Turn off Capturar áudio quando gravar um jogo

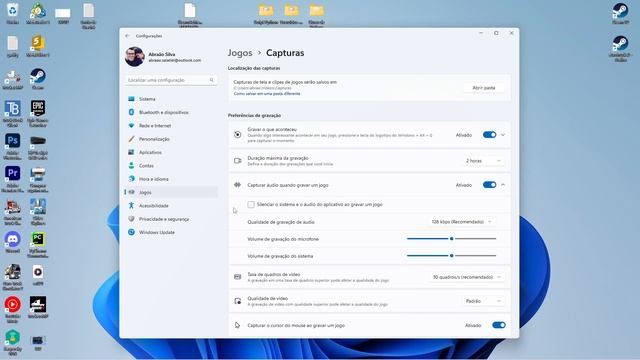[x=489, y=185]
